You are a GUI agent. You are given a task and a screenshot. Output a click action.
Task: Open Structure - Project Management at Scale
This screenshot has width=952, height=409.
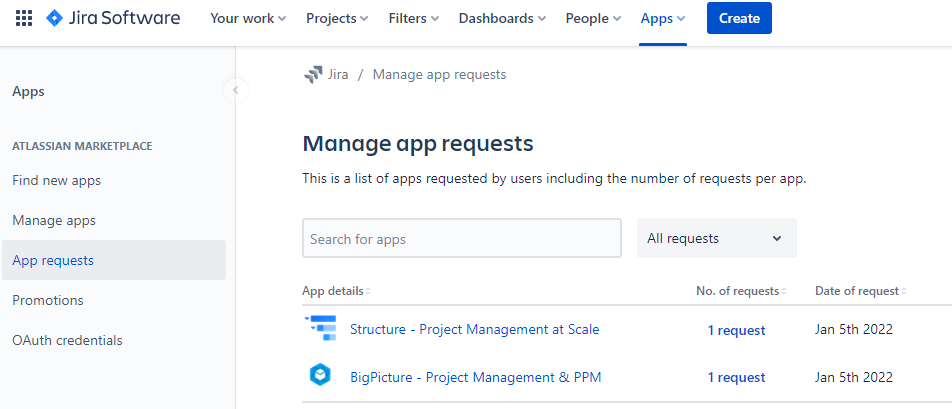click(x=475, y=330)
